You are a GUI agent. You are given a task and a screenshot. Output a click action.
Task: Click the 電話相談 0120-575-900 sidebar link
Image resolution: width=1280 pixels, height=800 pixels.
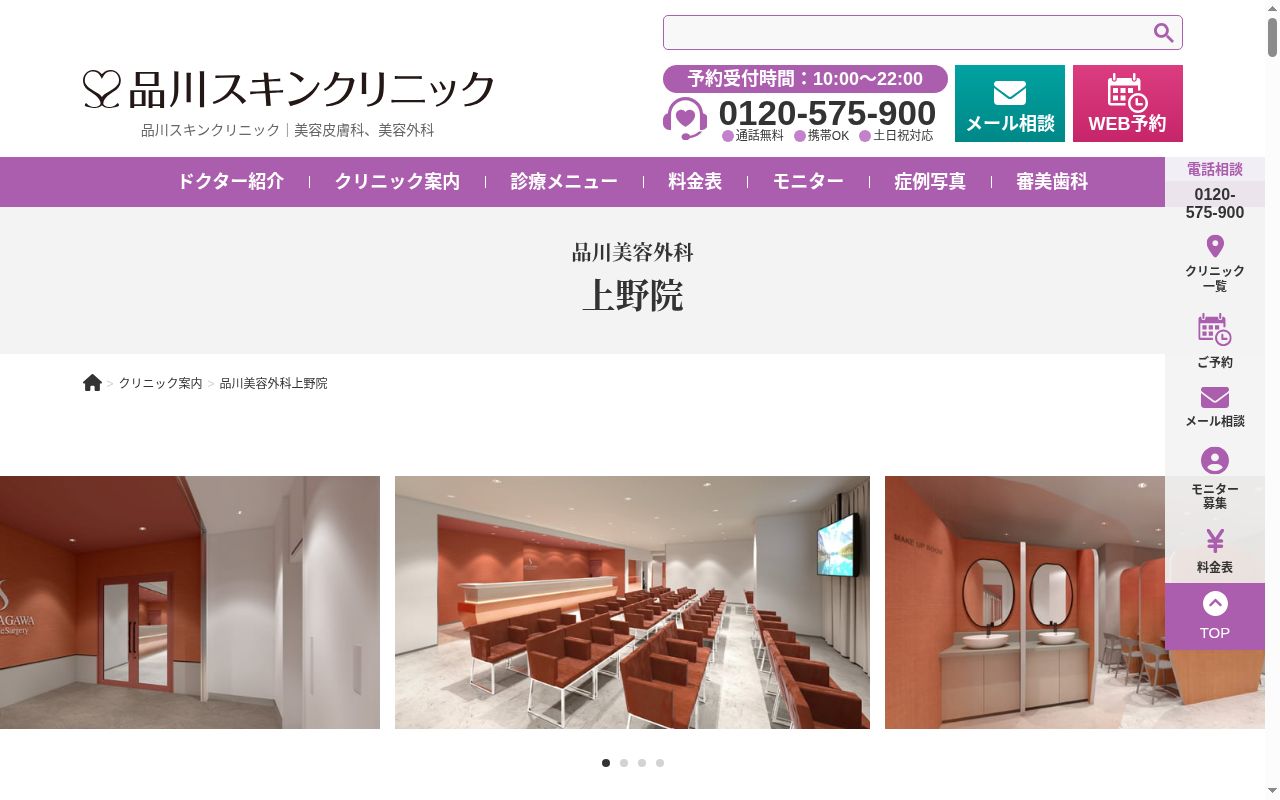click(1215, 190)
